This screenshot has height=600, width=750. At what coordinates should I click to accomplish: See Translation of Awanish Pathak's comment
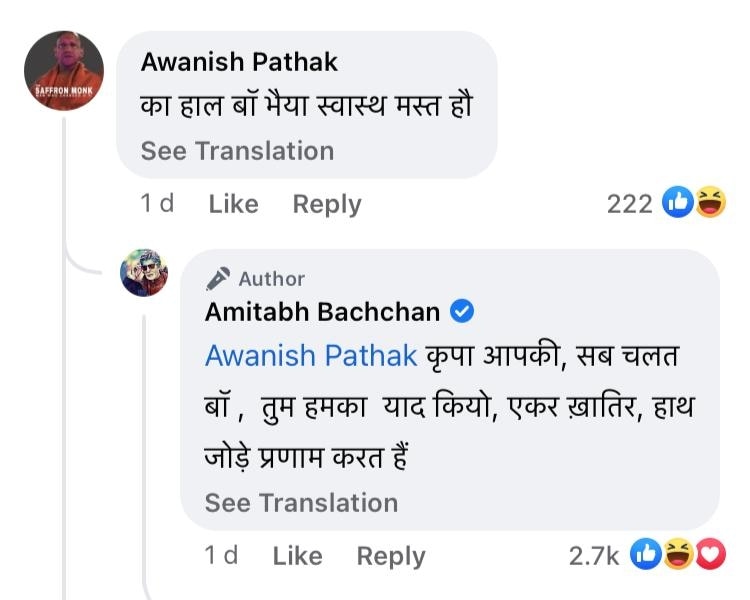click(237, 151)
